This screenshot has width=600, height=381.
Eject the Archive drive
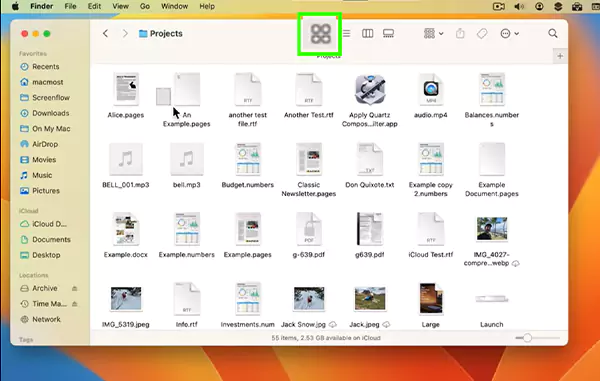pos(75,288)
